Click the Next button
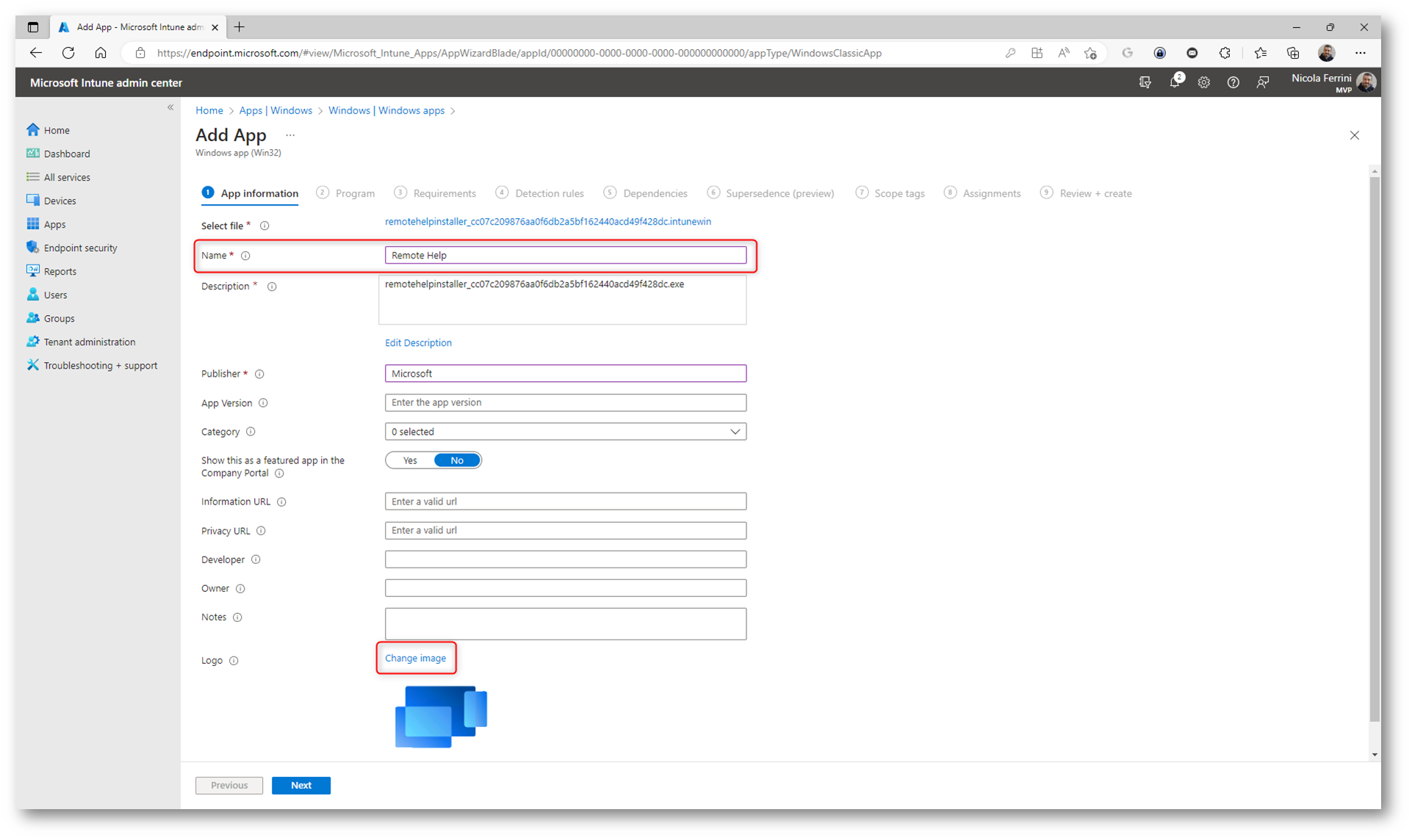Viewport: 1412px width, 840px height. [300, 786]
